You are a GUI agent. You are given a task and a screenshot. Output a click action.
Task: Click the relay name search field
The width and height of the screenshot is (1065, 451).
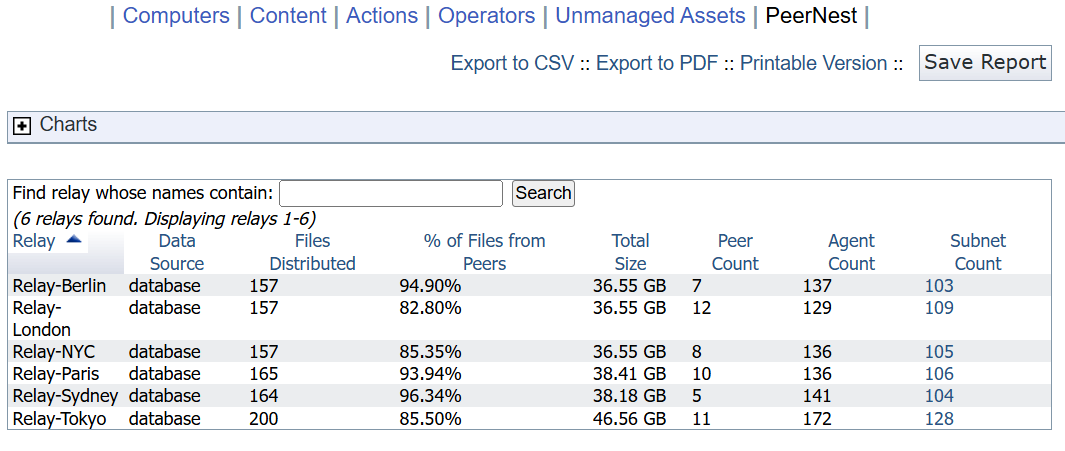click(391, 193)
